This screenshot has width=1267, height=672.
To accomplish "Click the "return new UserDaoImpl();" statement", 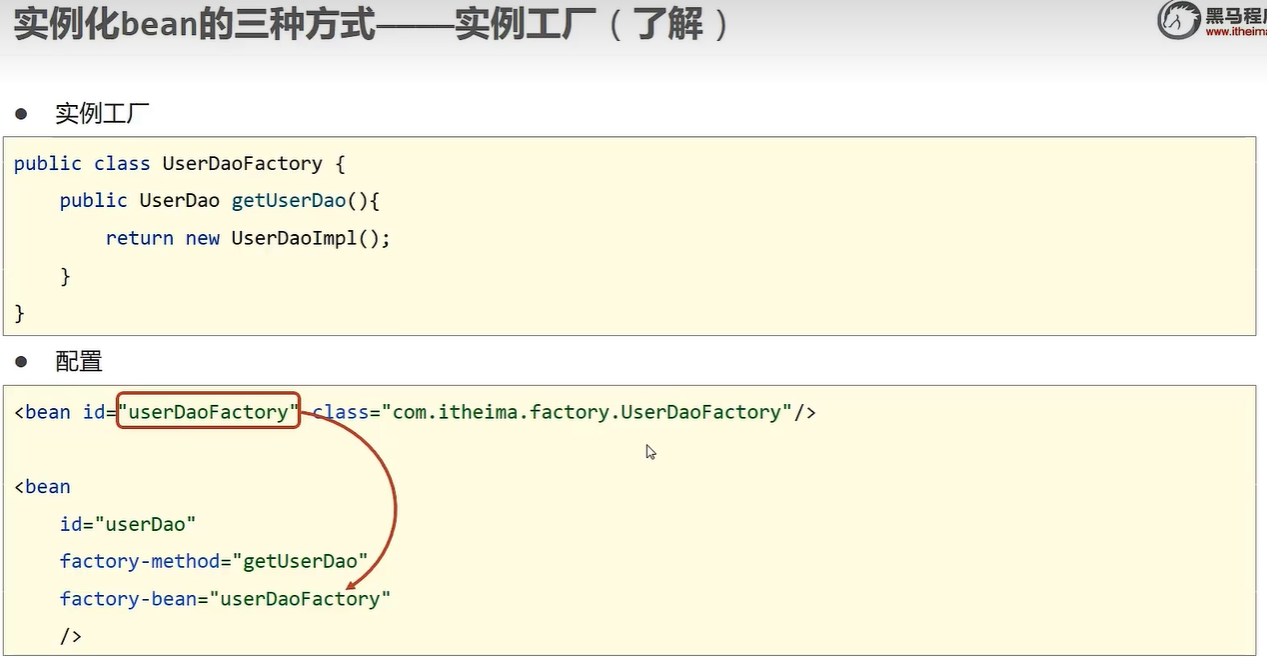I will coord(248,238).
